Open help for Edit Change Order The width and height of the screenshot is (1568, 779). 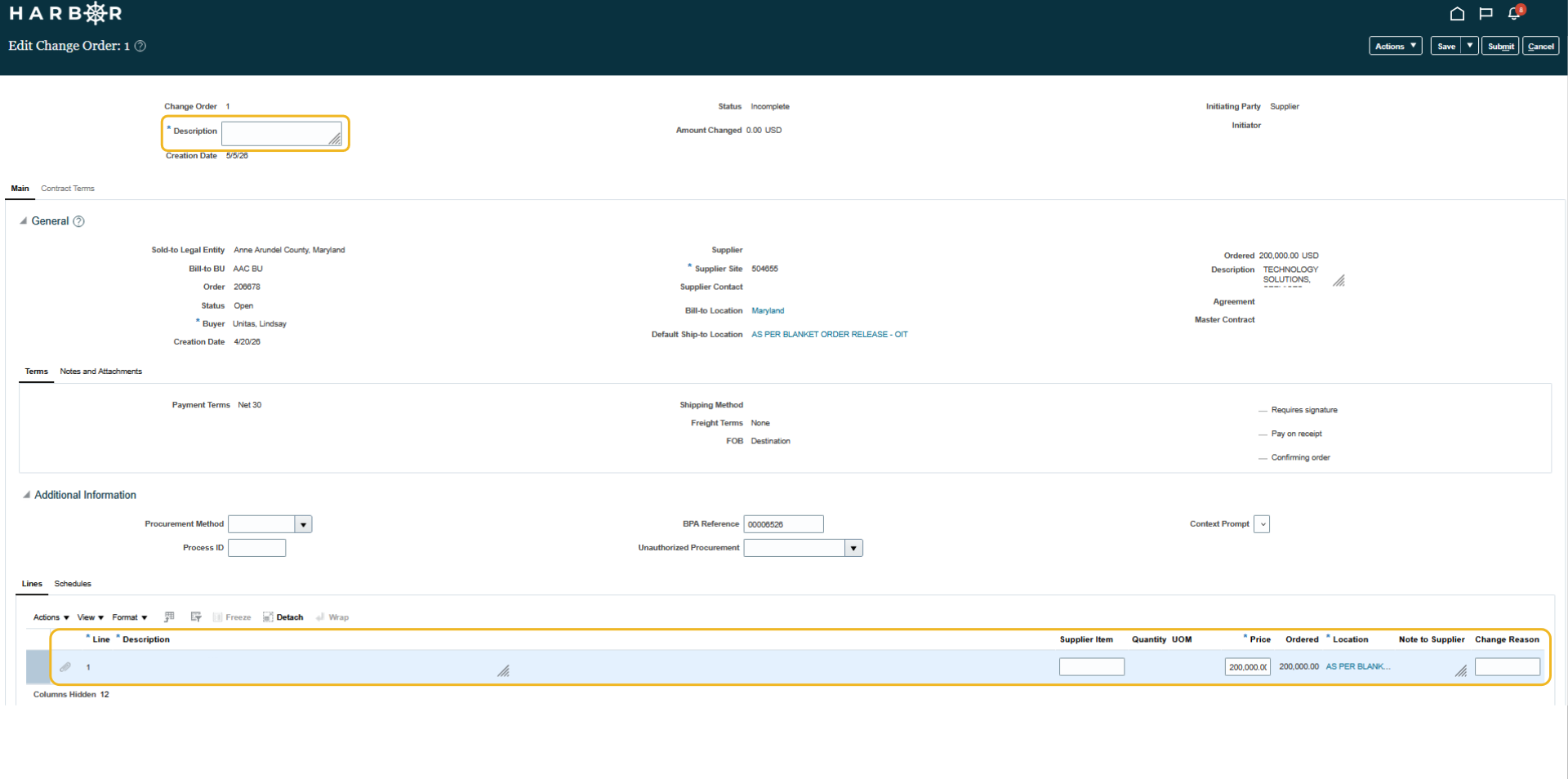[x=140, y=46]
